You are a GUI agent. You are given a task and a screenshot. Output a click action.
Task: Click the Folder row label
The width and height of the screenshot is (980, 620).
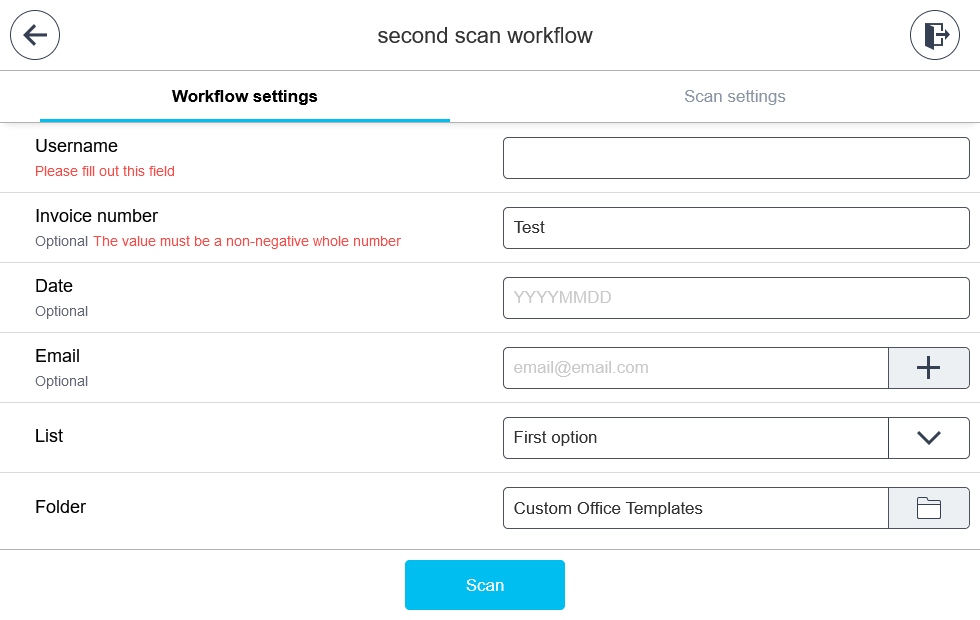tap(60, 507)
